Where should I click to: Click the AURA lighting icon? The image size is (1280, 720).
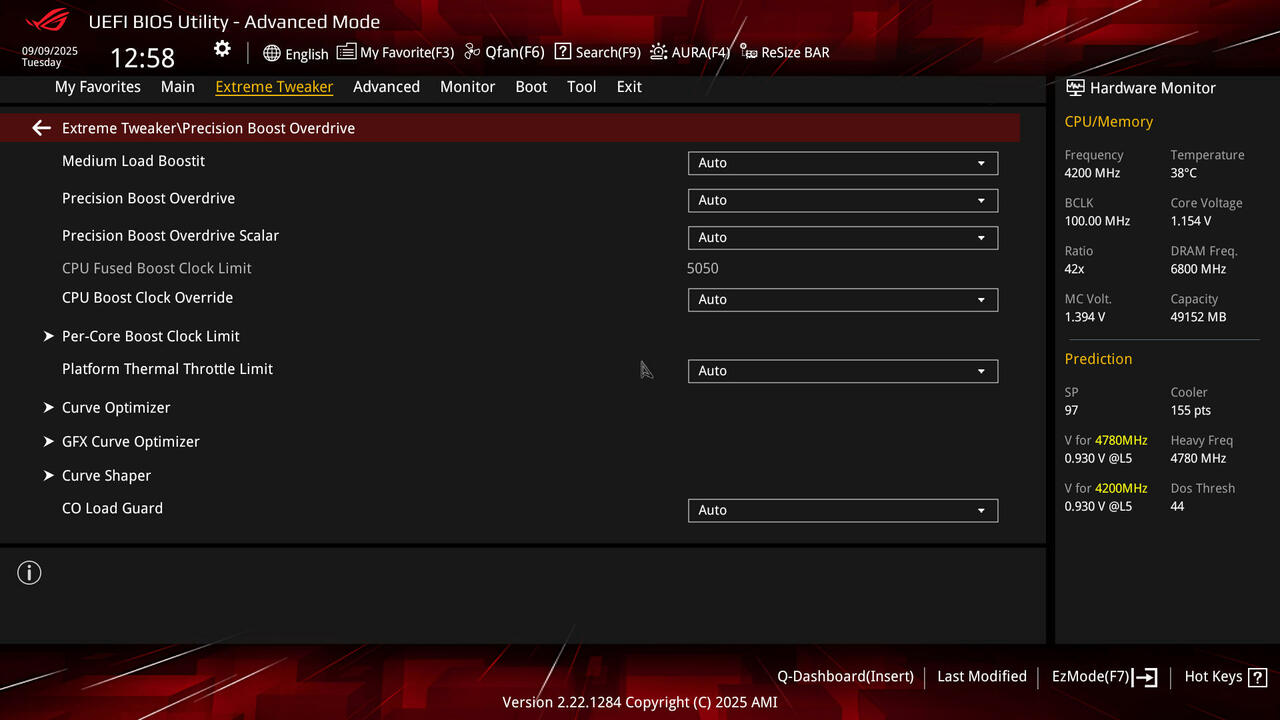click(659, 52)
